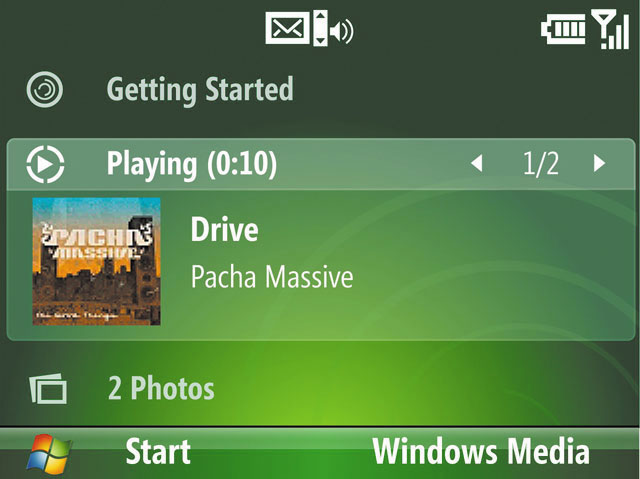Open the Pacha Massive album art thumbnail
This screenshot has width=640, height=479.
point(96,261)
